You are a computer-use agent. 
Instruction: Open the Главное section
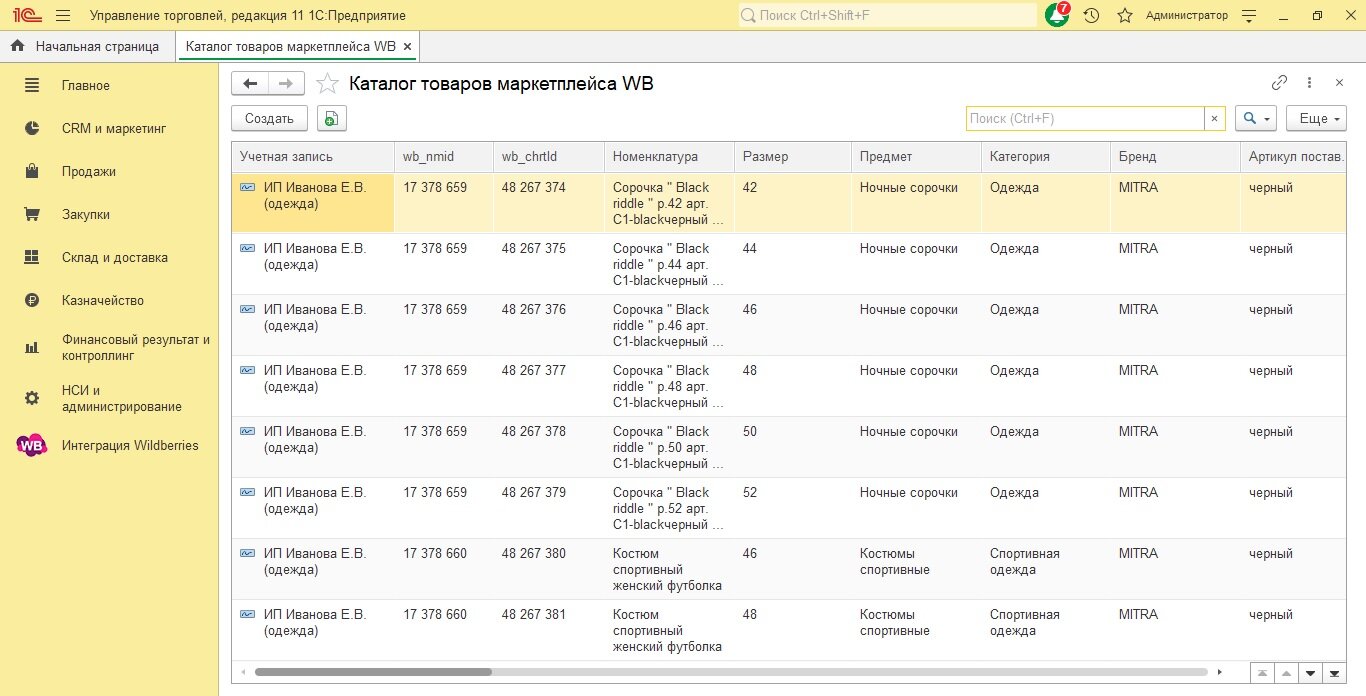coord(86,86)
